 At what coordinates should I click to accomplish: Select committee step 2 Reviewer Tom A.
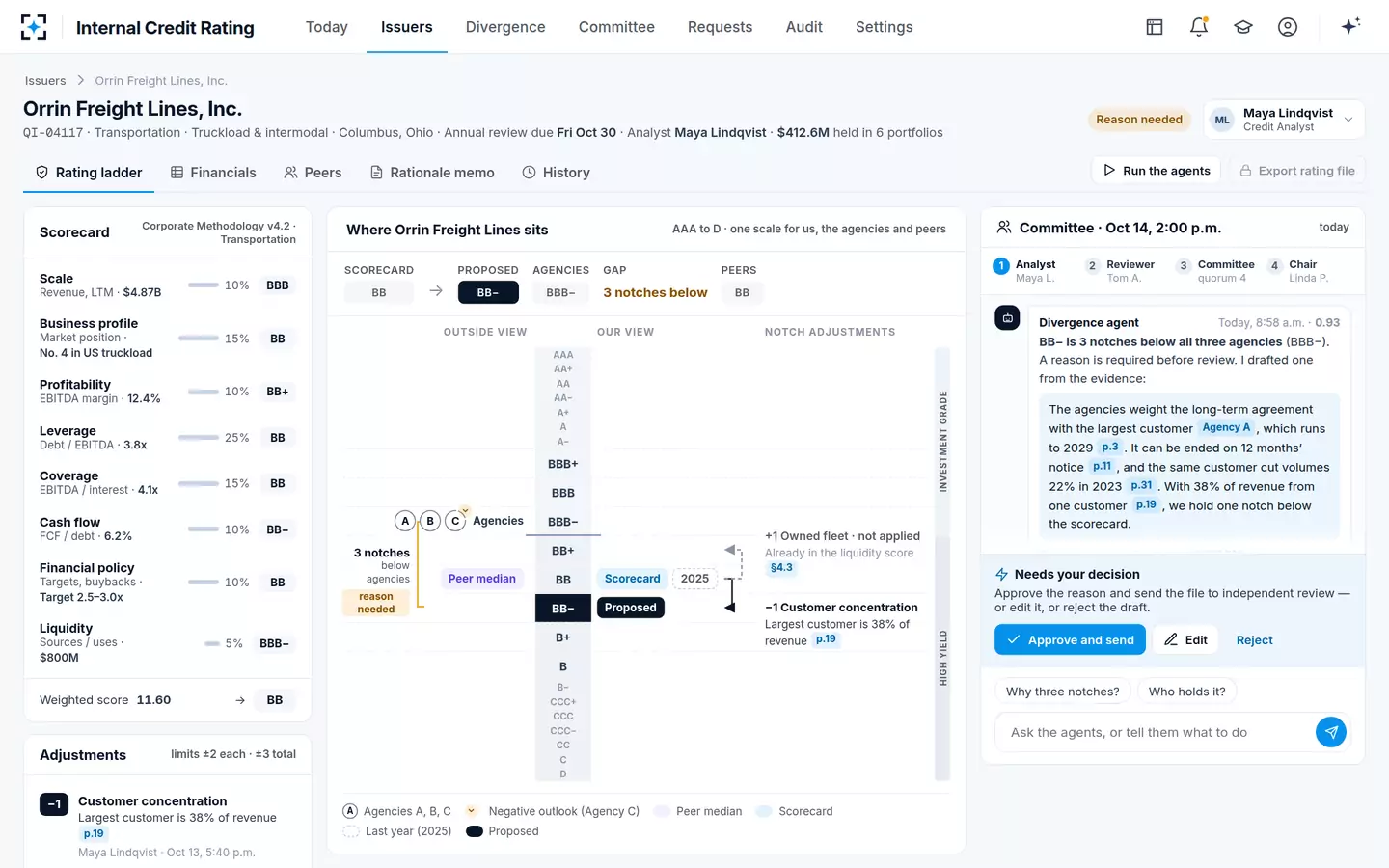point(1120,271)
